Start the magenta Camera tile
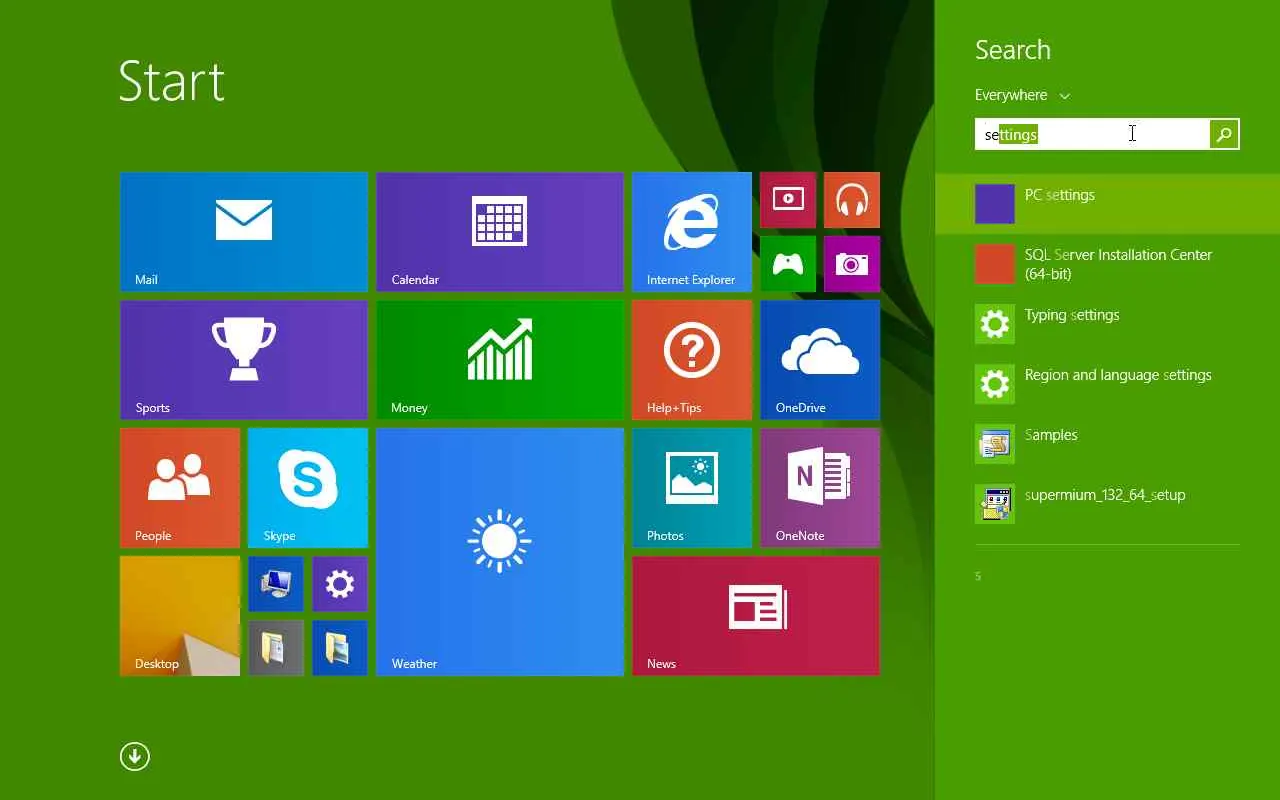Image resolution: width=1280 pixels, height=800 pixels. 852,264
